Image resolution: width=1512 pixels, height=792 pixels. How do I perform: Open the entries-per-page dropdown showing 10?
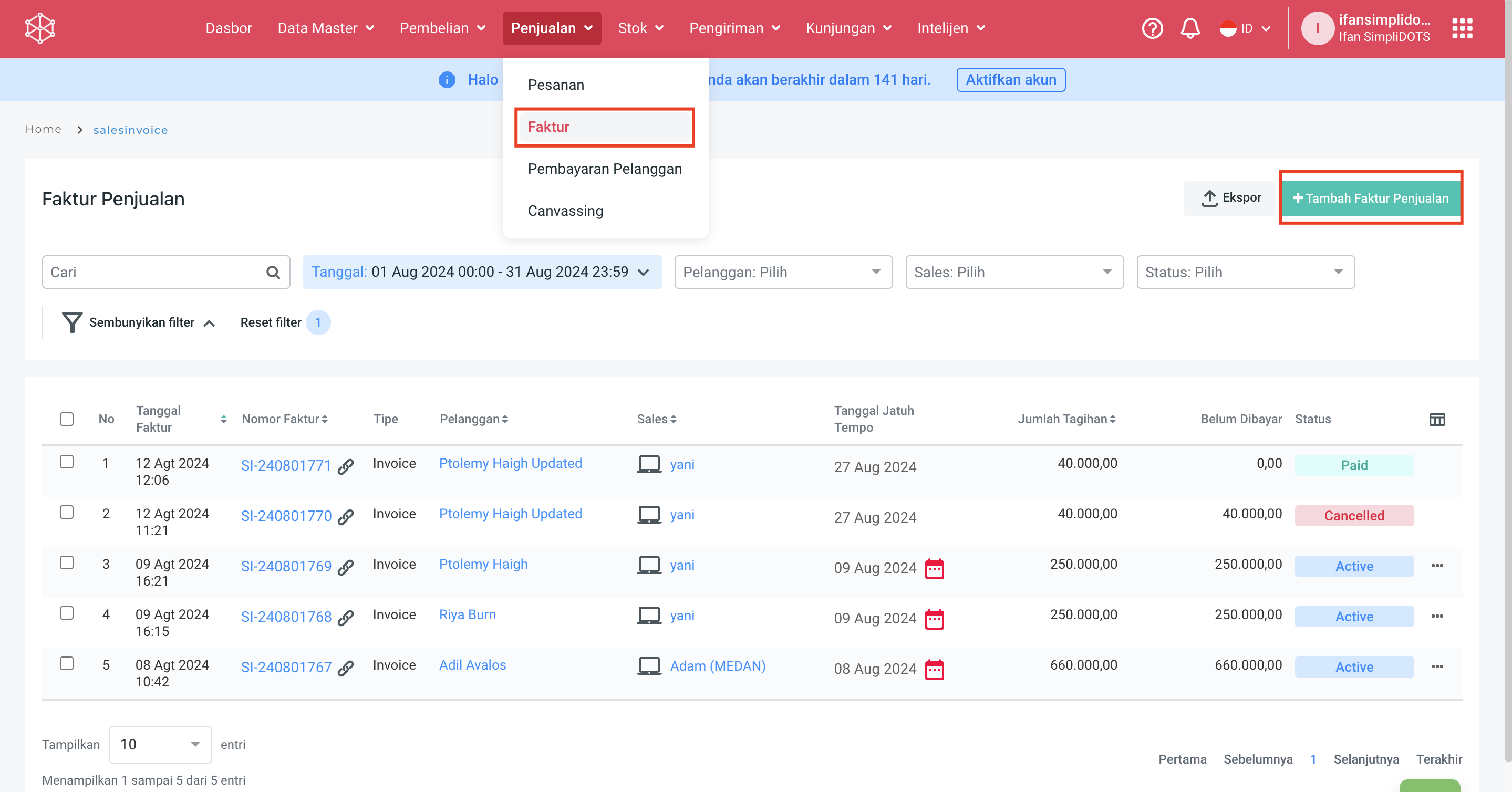click(160, 745)
